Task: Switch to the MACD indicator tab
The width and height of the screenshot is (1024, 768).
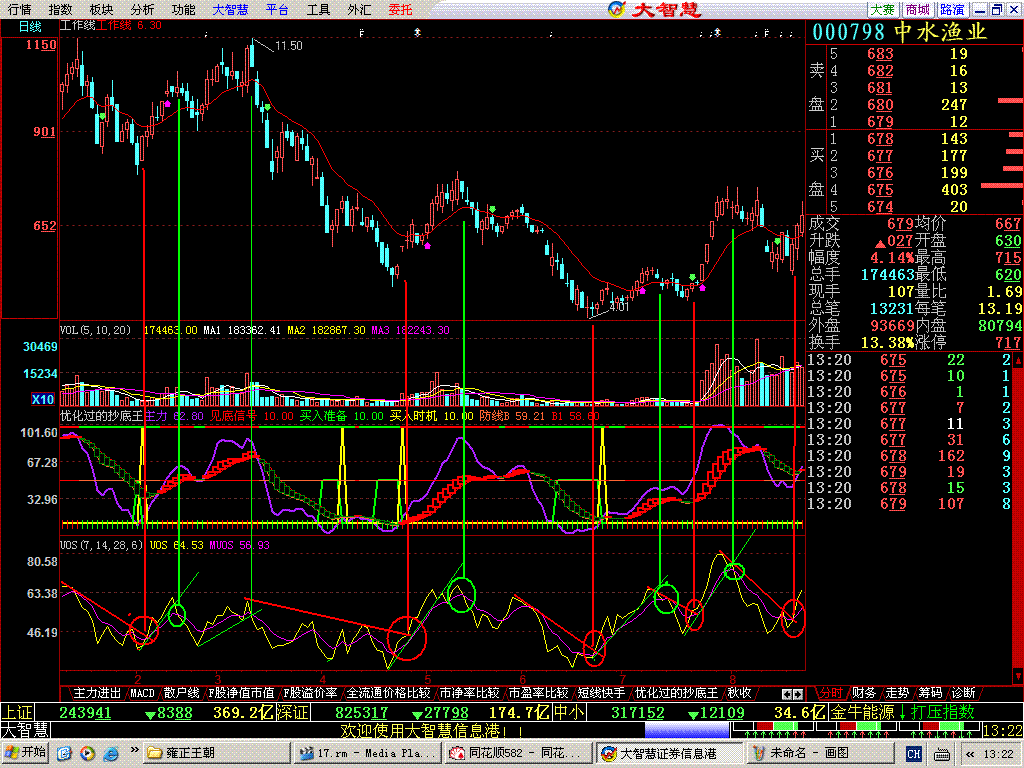Action: pos(142,692)
